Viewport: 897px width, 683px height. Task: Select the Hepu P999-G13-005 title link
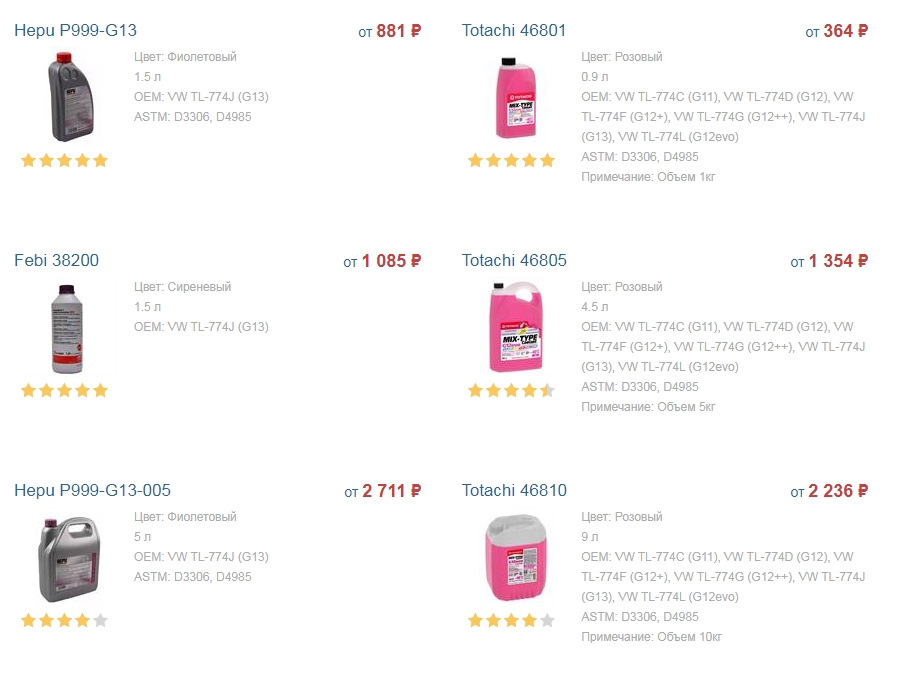92,491
